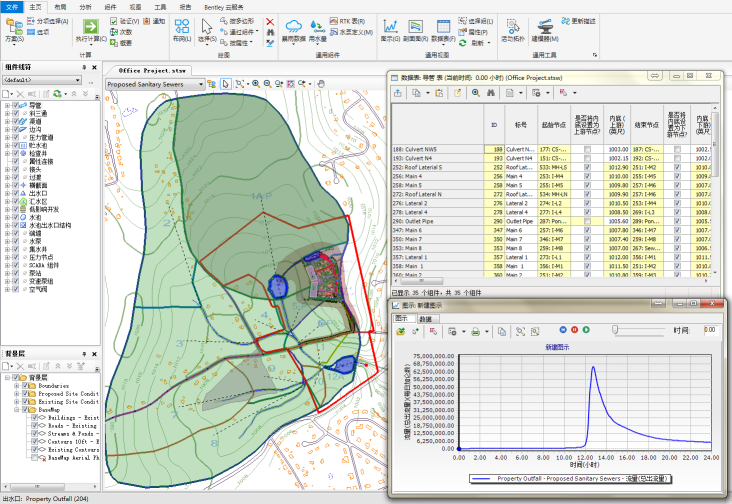This screenshot has width=732, height=504.
Task: Click the RTK 表 button
Action: (x=347, y=21)
